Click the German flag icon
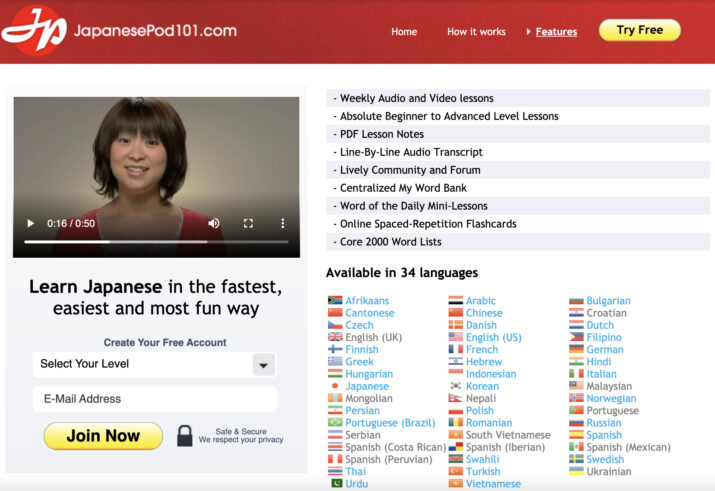 click(x=576, y=349)
